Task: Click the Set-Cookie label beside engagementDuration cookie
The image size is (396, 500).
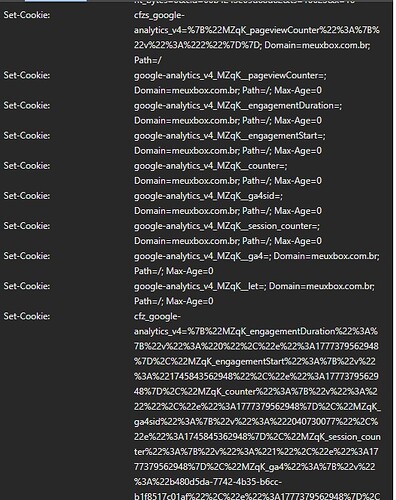Action: coord(27,105)
